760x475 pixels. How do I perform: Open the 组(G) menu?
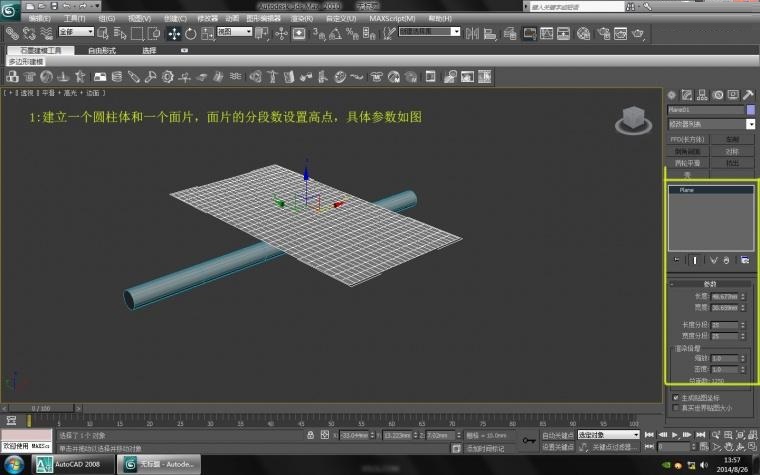point(107,18)
